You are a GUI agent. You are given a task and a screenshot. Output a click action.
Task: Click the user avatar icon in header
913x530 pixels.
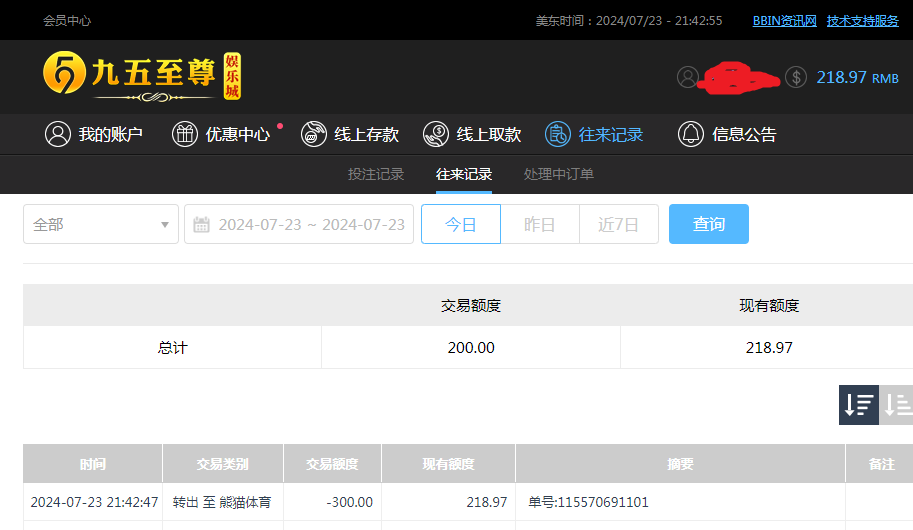[687, 77]
